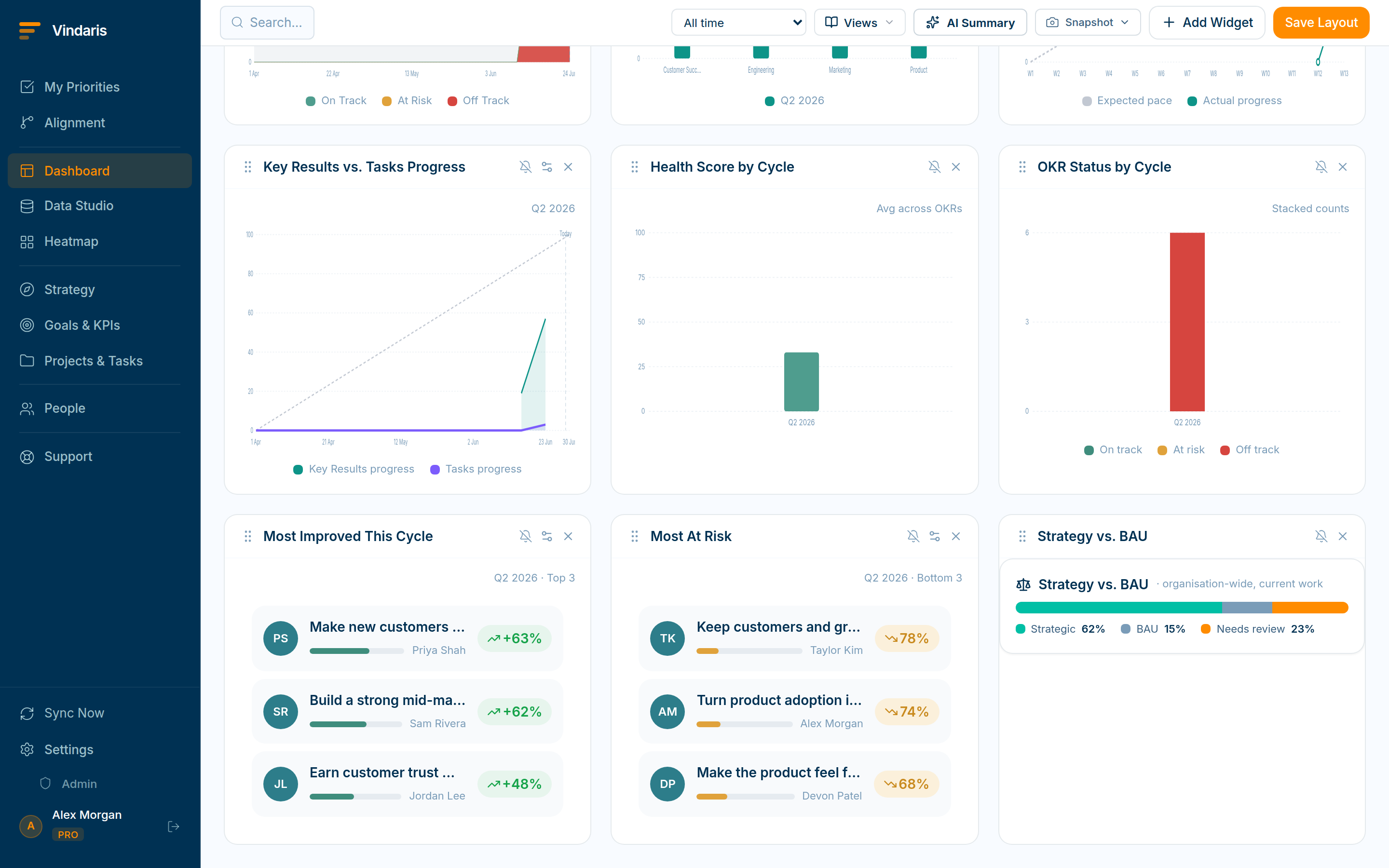1389x868 pixels.
Task: Open settings sliders for Most Improved This Cycle
Action: tap(546, 536)
